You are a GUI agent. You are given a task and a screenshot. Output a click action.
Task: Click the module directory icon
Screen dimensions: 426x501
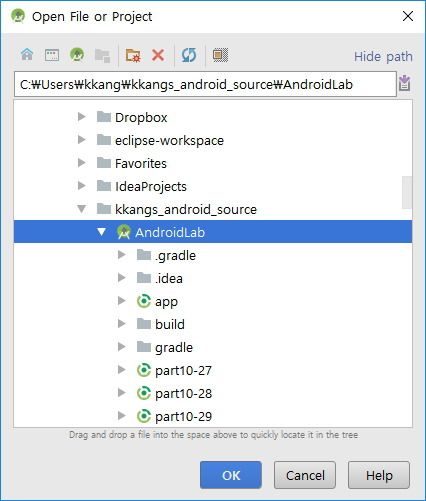(x=102, y=56)
